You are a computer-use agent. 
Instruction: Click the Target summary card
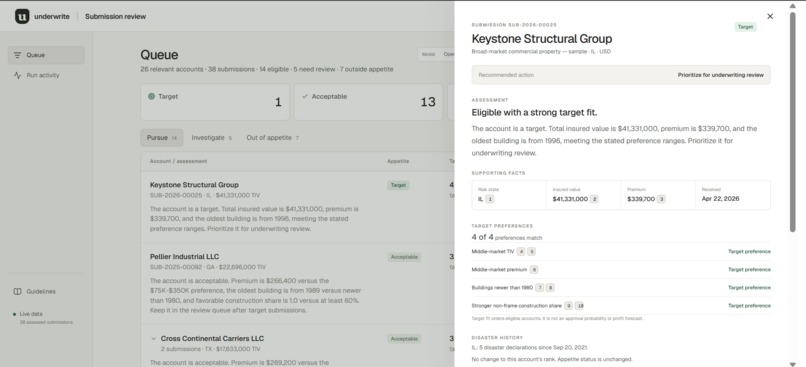point(215,102)
